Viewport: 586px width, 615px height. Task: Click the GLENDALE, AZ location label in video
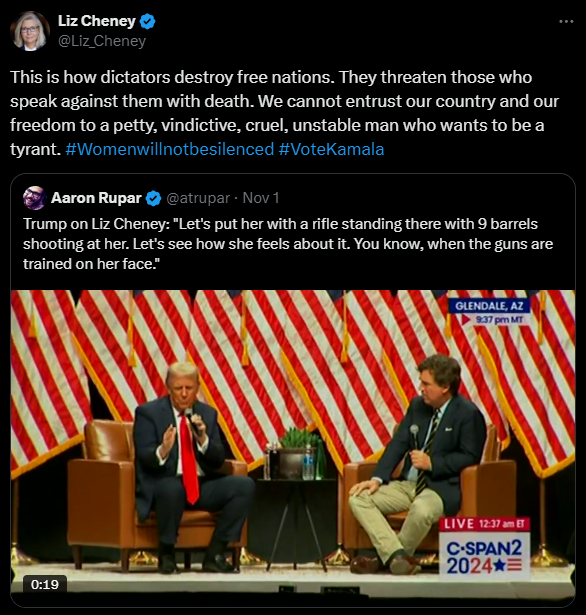point(489,306)
